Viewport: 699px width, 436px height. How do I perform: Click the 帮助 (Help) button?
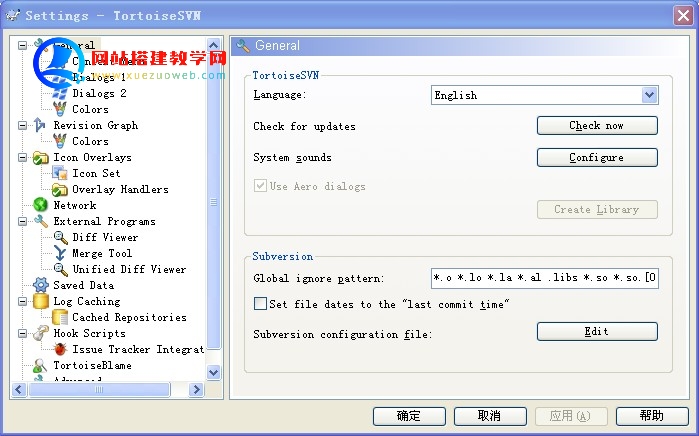pos(652,416)
